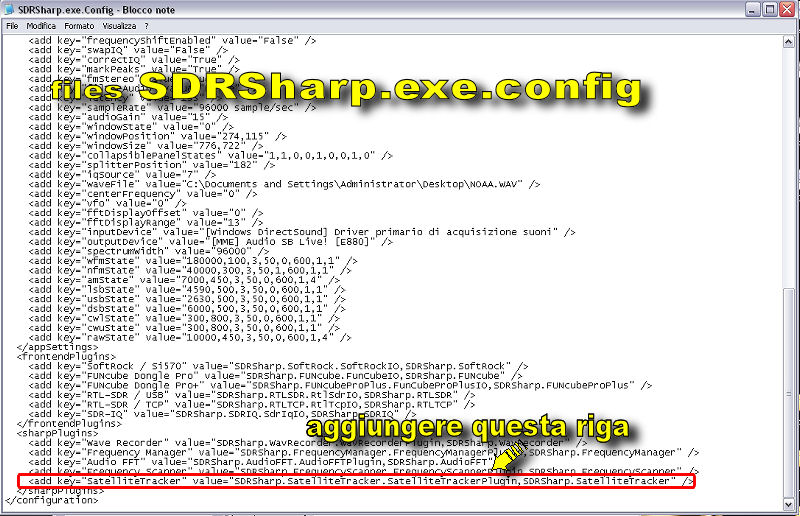
Task: Open the File menu
Action: 12,26
